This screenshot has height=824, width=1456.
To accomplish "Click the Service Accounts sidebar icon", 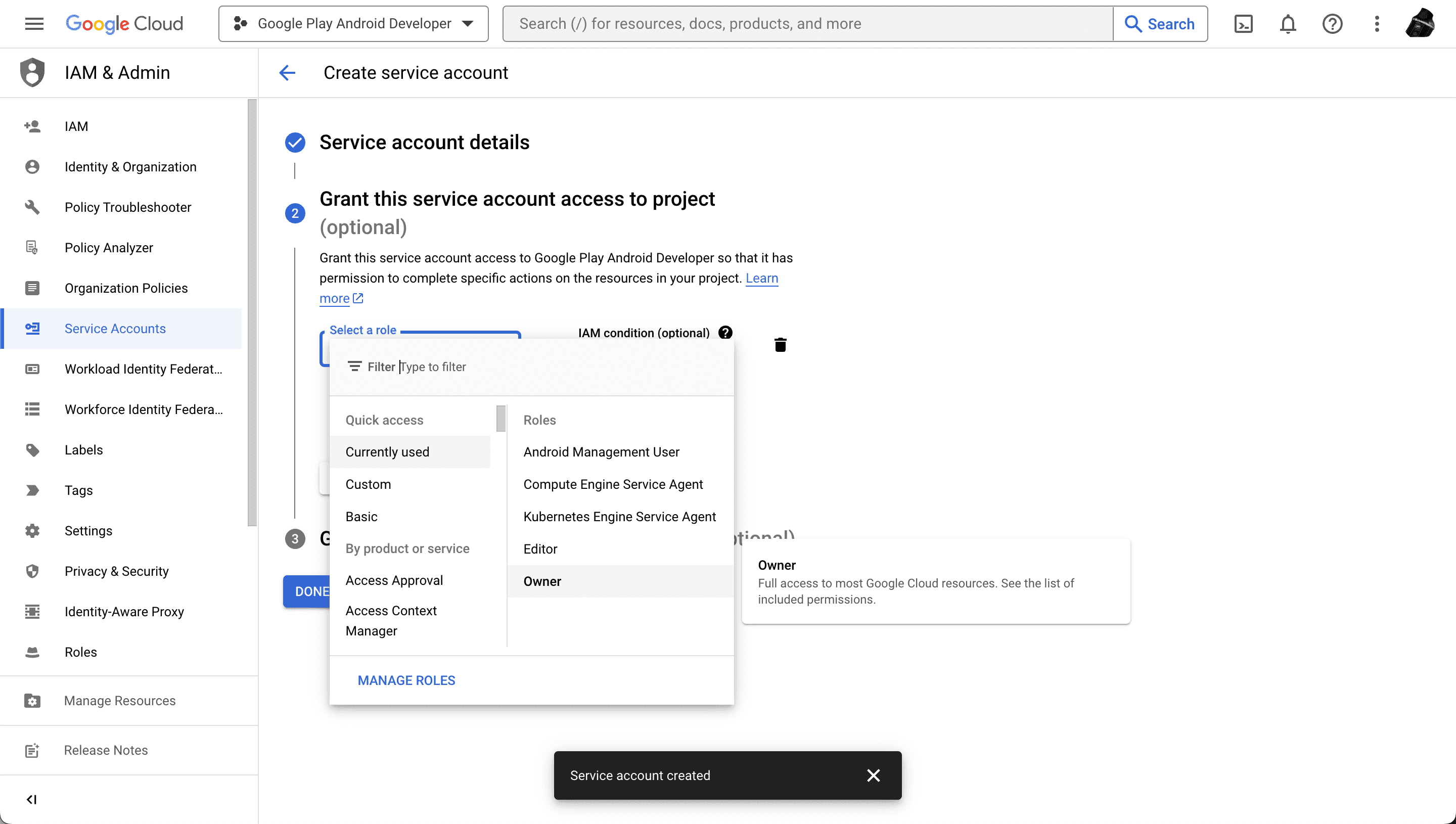I will [x=32, y=328].
